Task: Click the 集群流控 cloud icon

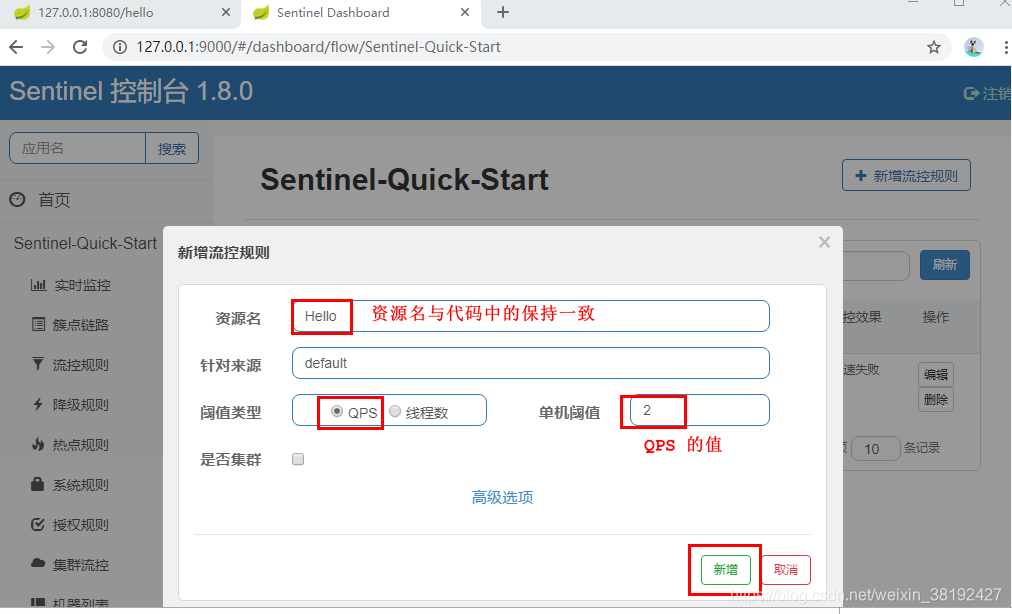Action: coord(38,564)
